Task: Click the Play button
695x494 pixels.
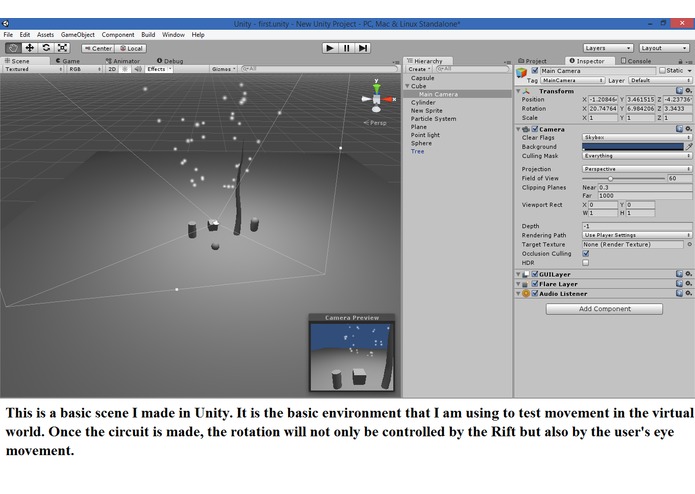Action: click(329, 48)
